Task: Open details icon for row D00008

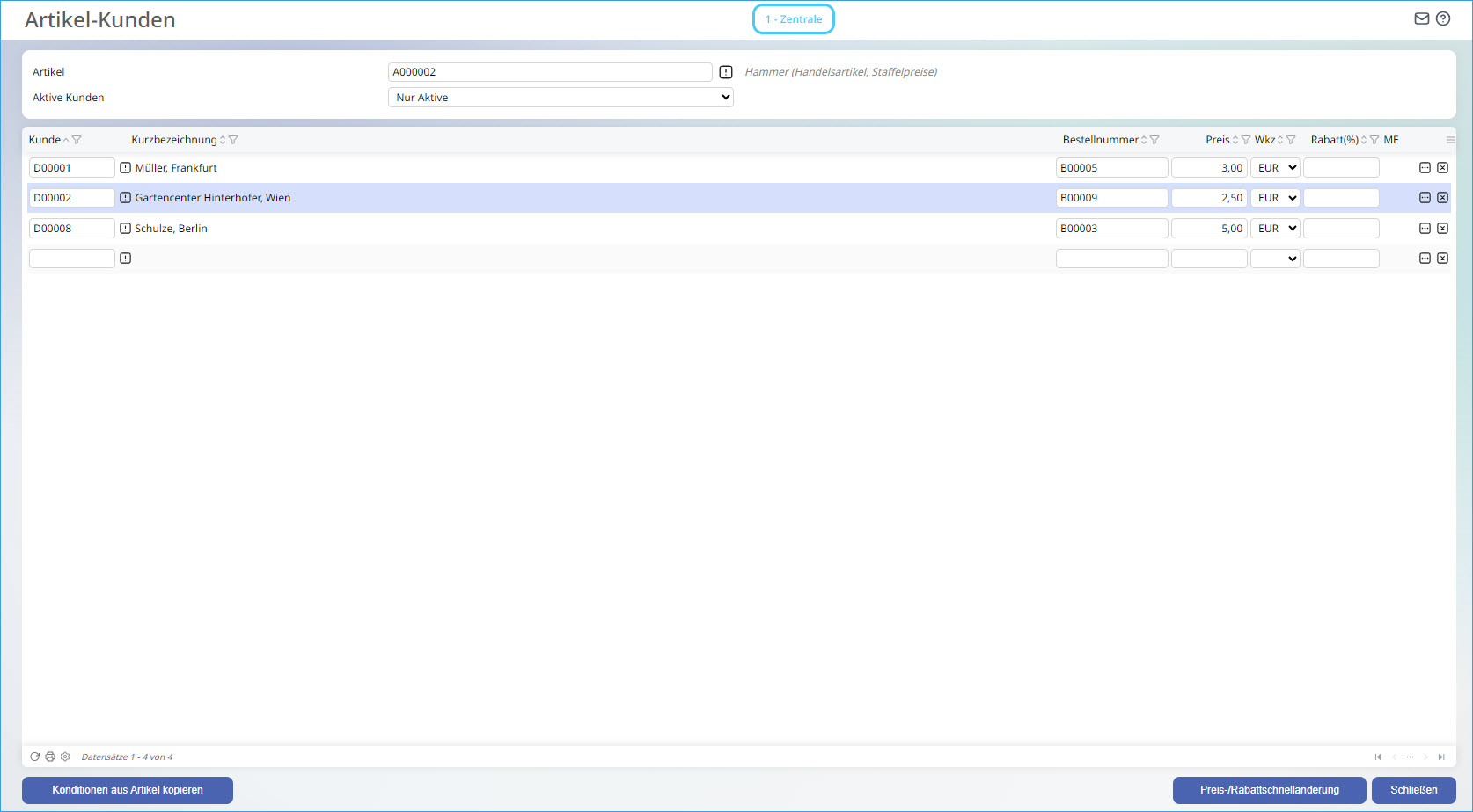Action: point(1425,229)
